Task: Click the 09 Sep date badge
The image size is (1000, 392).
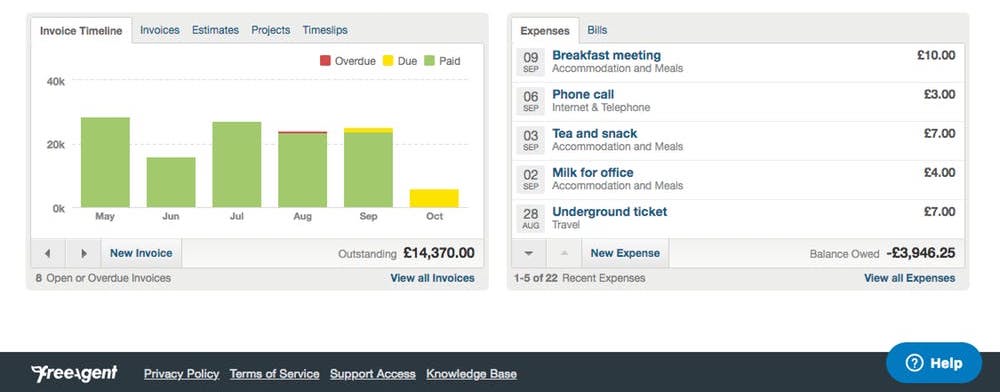Action: point(531,62)
